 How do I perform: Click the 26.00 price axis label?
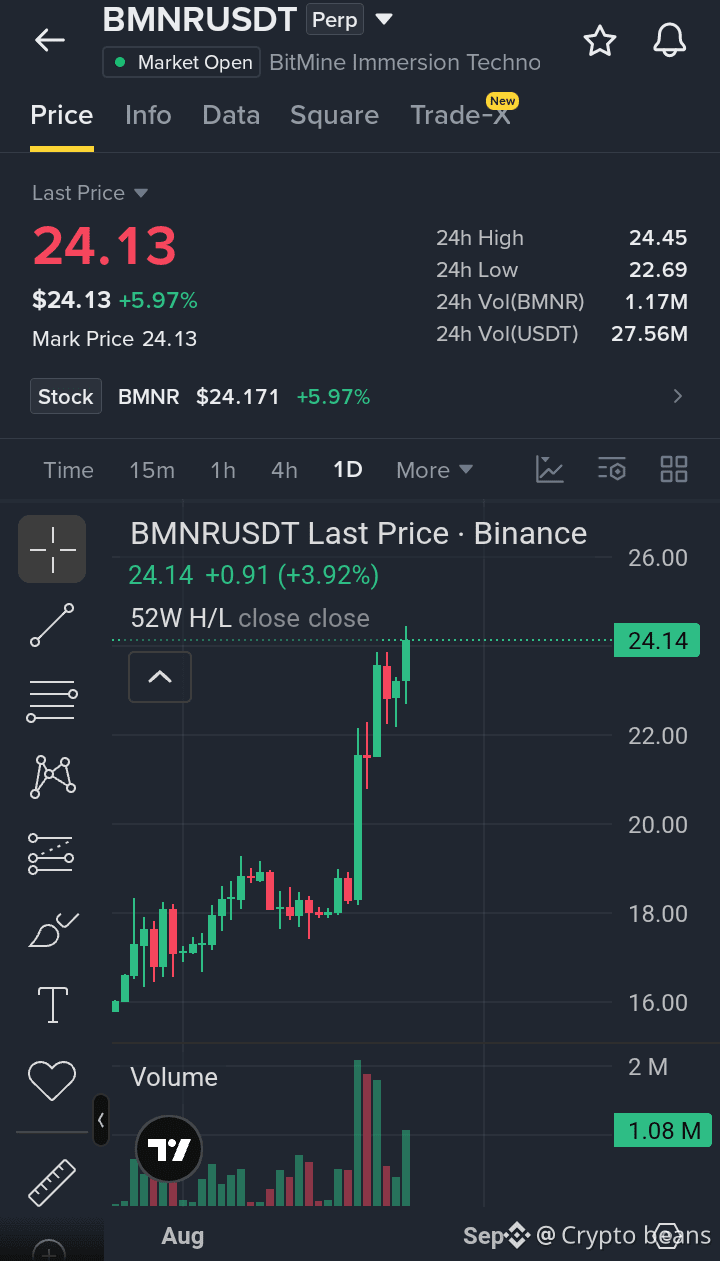(658, 558)
